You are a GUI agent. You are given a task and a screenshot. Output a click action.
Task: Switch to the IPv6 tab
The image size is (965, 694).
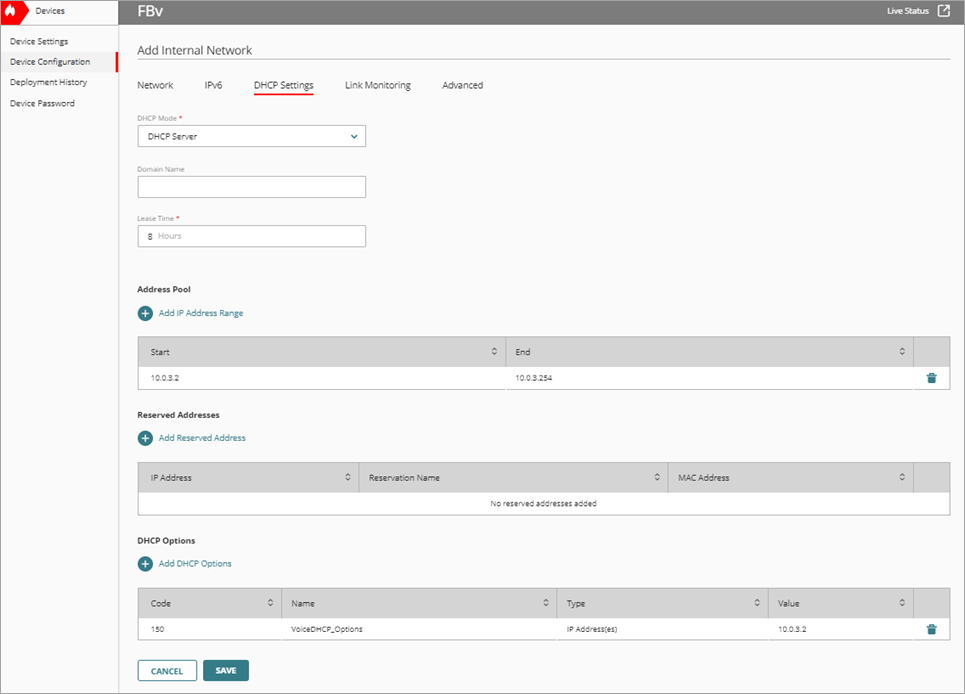click(x=213, y=85)
